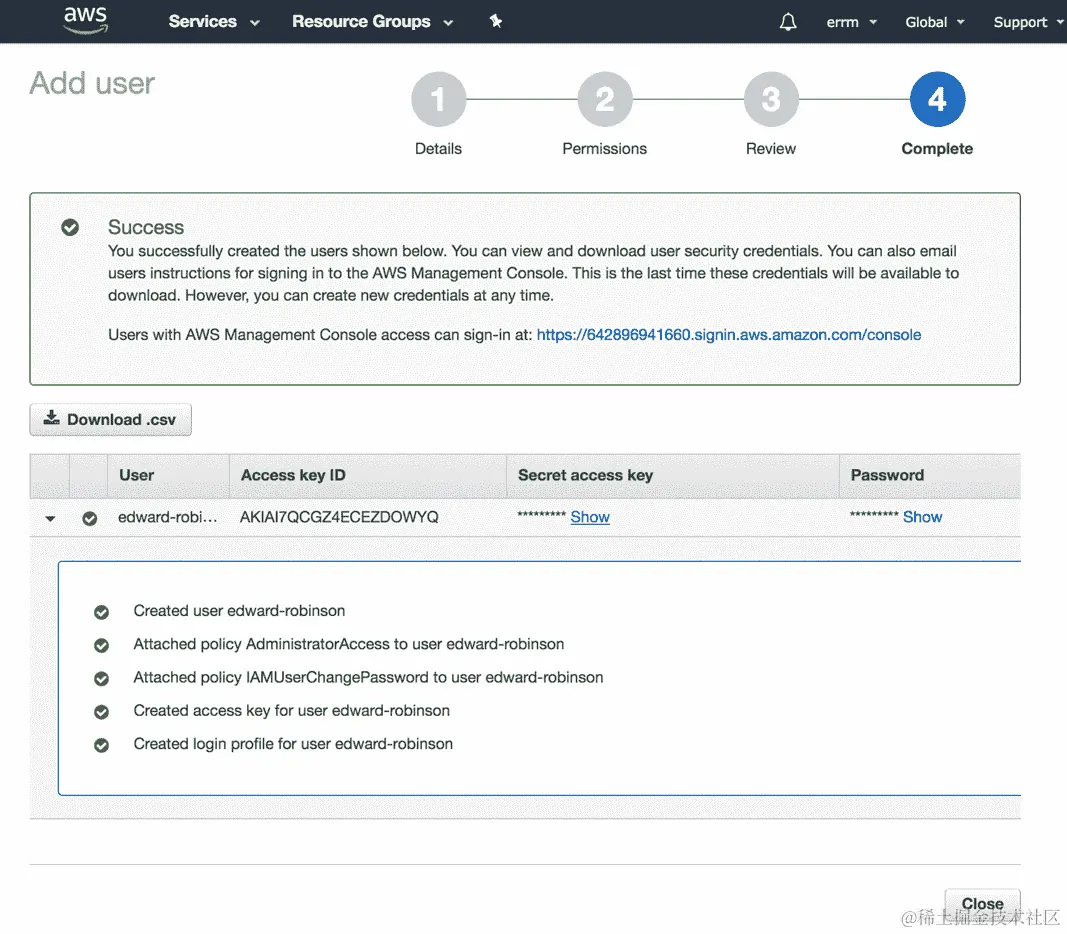Show the secret access key
The image size is (1067, 934).
coord(590,517)
